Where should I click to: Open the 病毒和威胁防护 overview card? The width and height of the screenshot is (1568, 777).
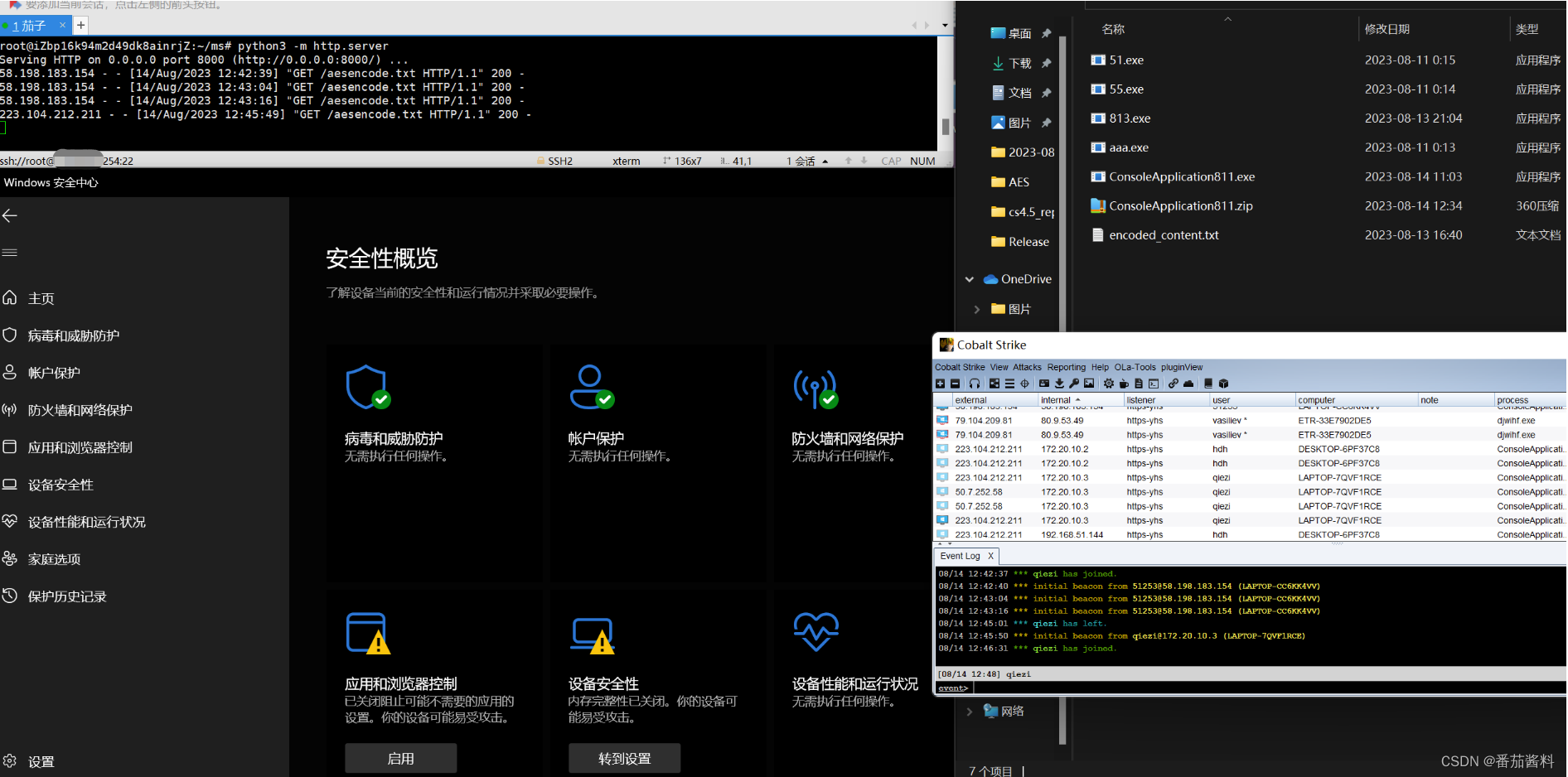[433, 462]
